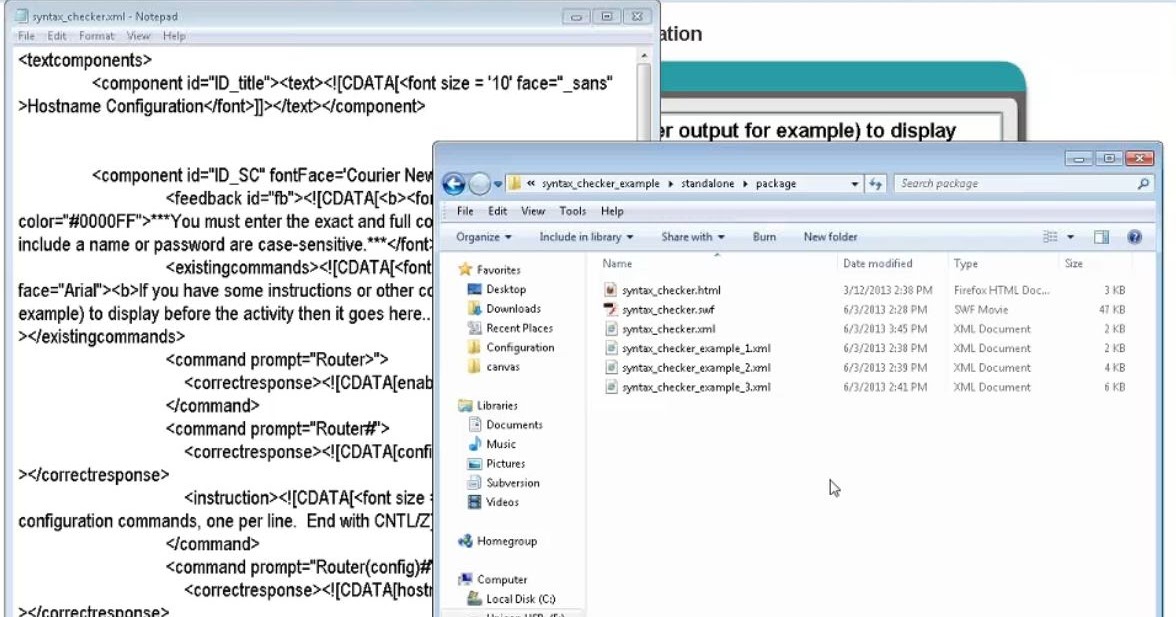This screenshot has height=617, width=1176.
Task: Open the Documents library
Action: pyautogui.click(x=514, y=425)
